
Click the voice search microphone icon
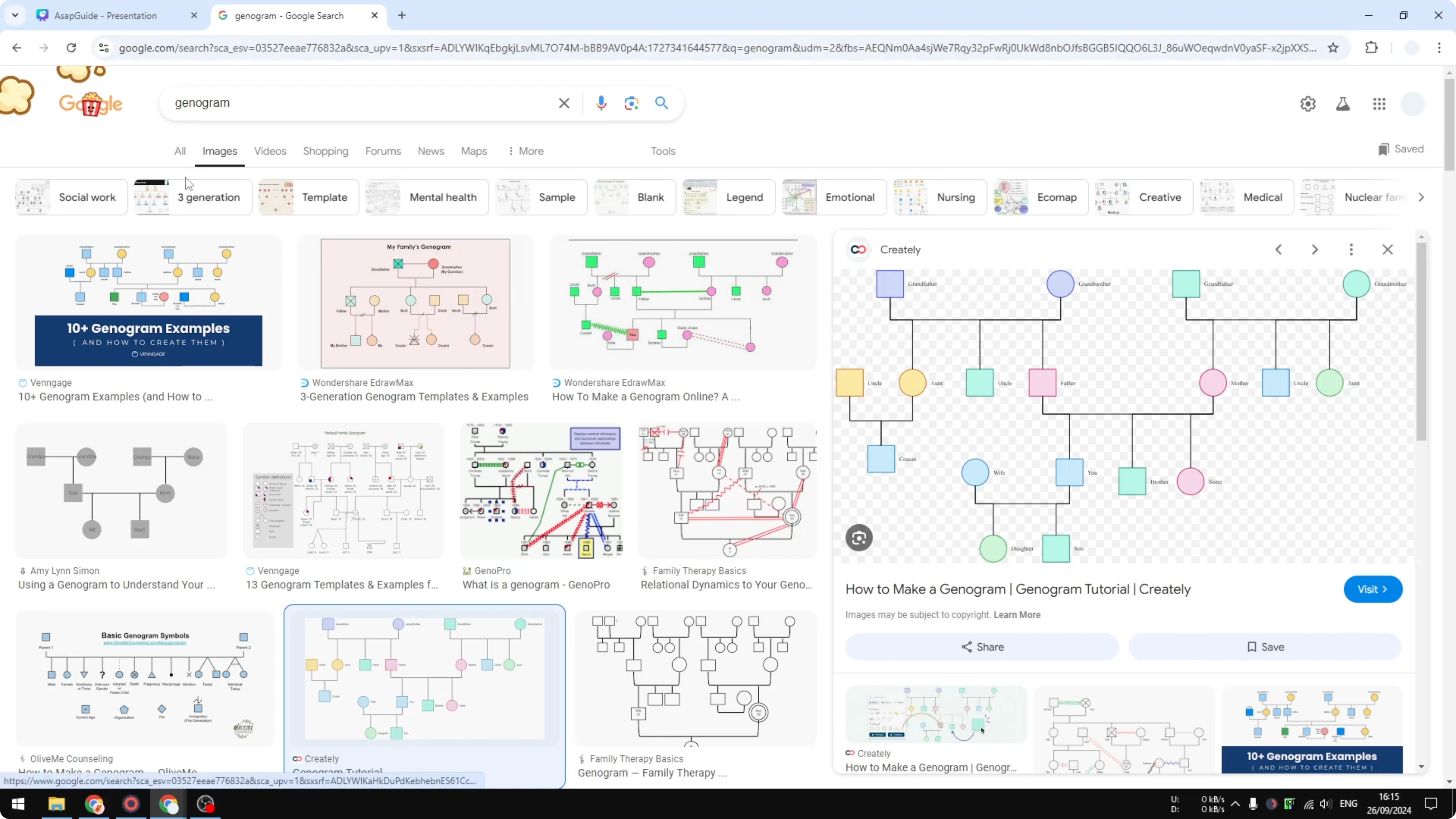(x=601, y=103)
